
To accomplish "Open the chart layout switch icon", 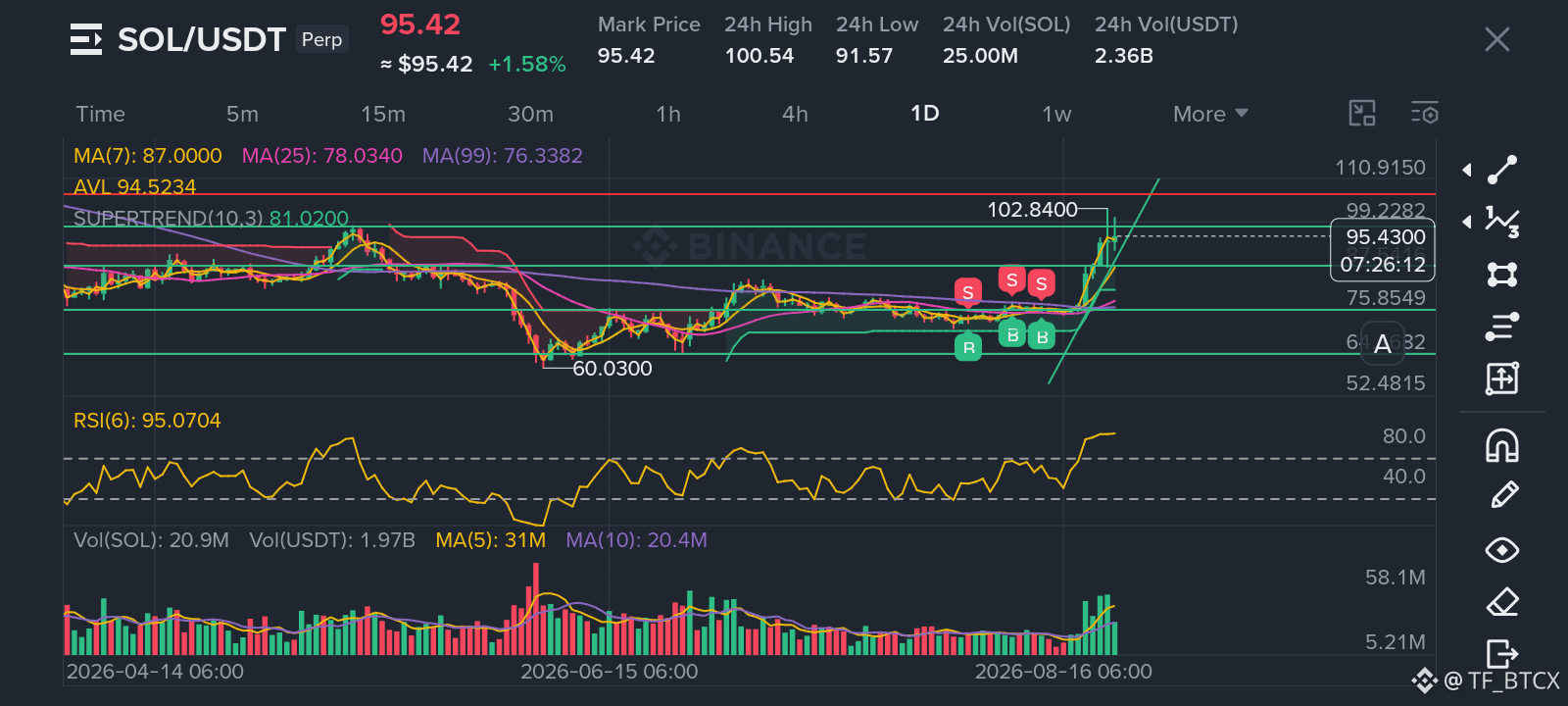I will click(x=1362, y=114).
